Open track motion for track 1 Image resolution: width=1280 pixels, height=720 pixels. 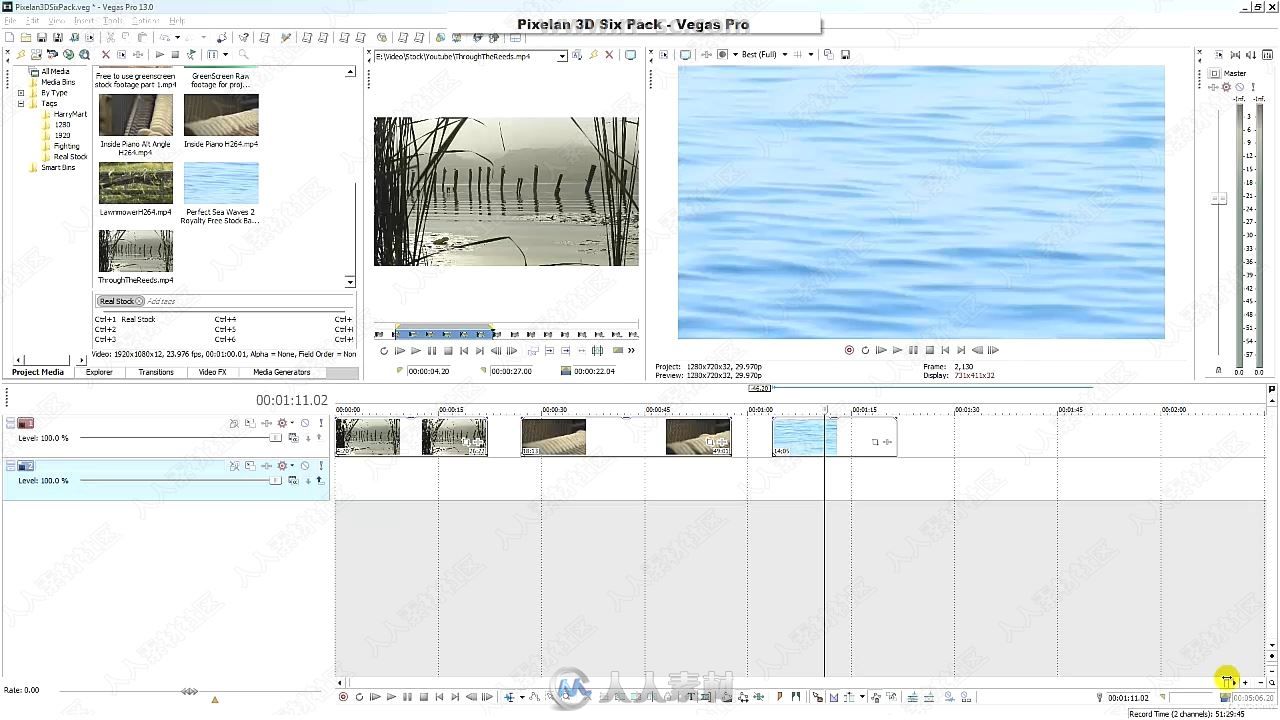point(250,423)
